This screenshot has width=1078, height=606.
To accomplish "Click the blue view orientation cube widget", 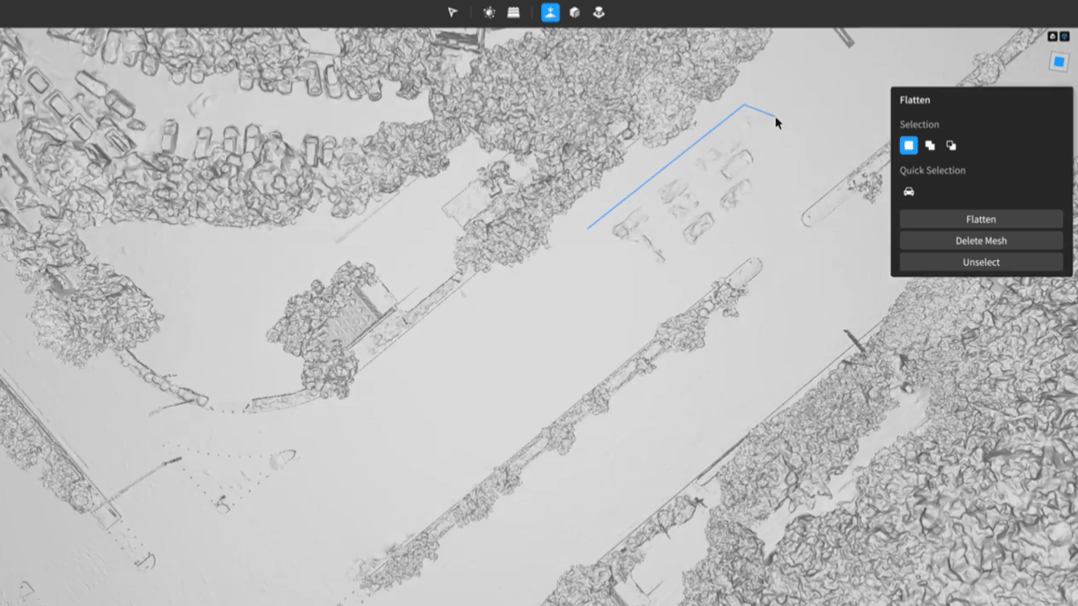I will (1059, 62).
